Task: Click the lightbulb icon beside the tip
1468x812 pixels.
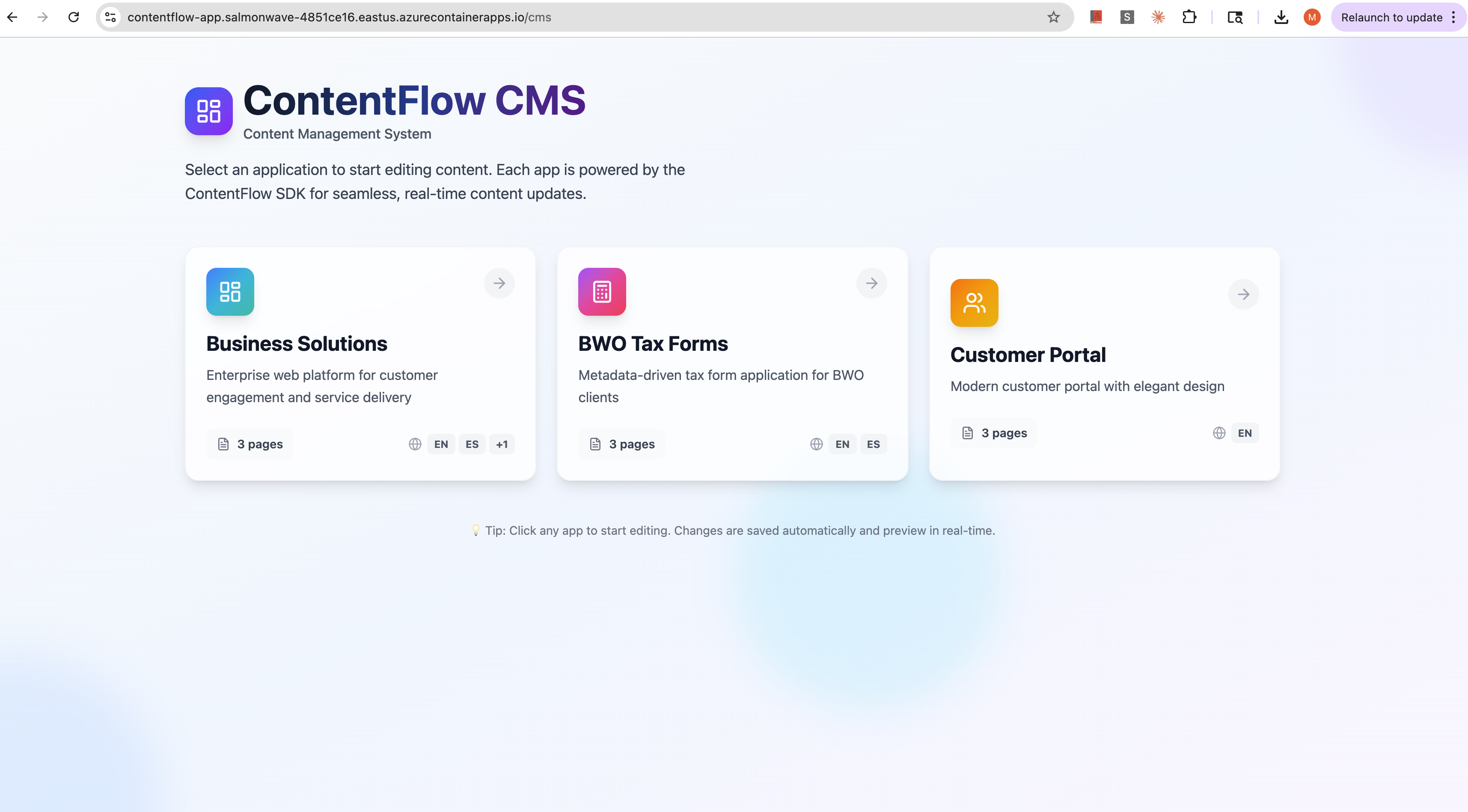Action: tap(476, 530)
